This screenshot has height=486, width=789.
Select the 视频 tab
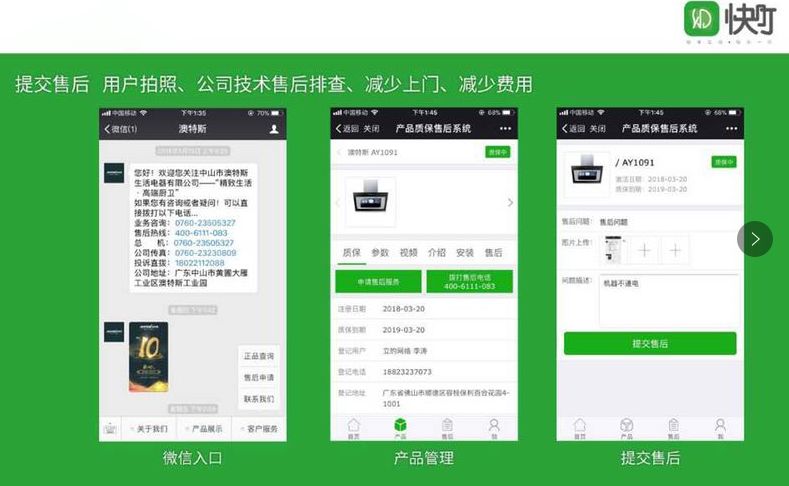click(x=408, y=253)
